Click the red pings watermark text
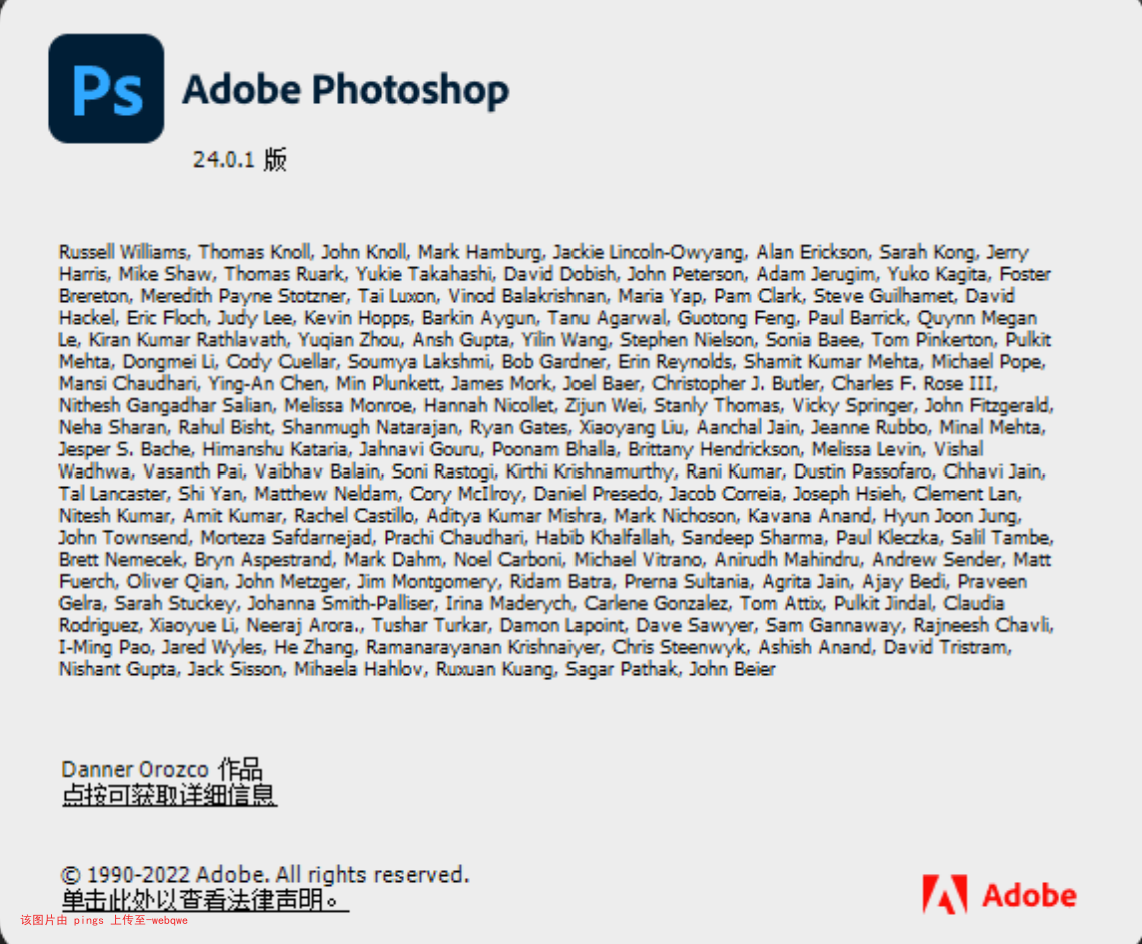The width and height of the screenshot is (1142, 944). [104, 920]
